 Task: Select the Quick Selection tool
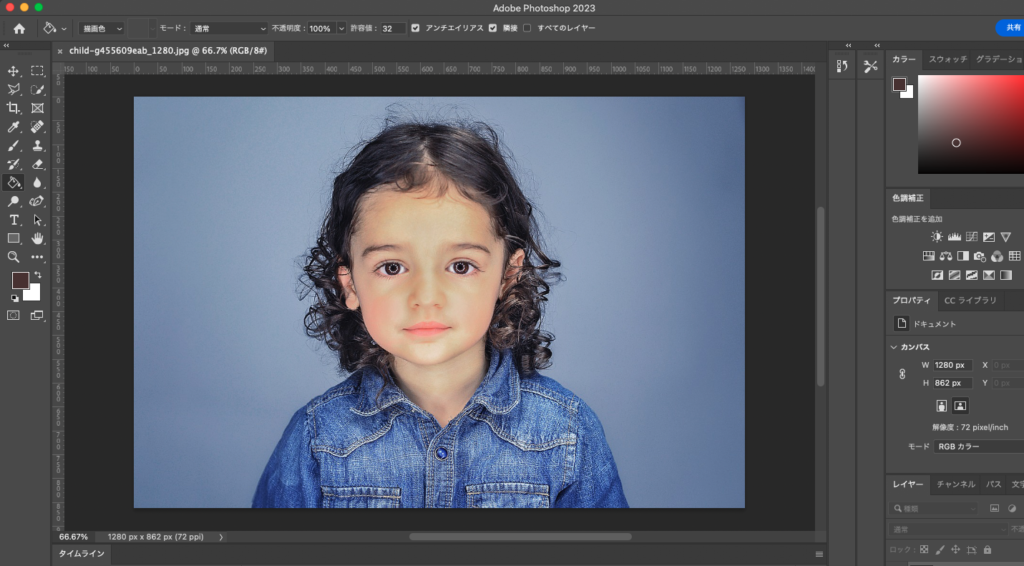[37, 89]
